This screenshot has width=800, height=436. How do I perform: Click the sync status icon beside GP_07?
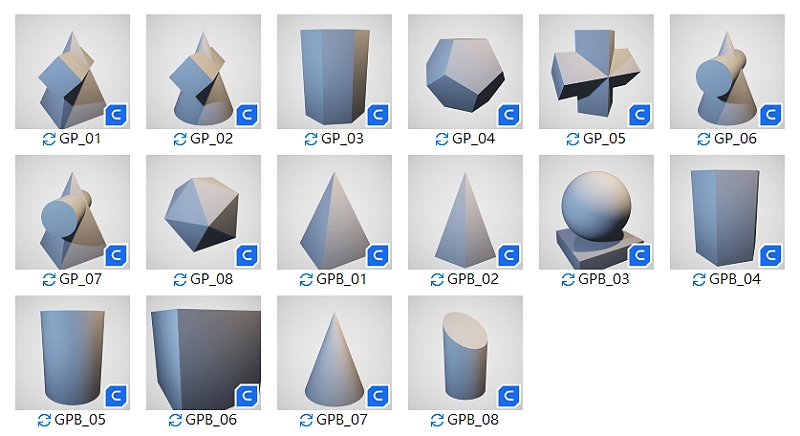click(49, 279)
